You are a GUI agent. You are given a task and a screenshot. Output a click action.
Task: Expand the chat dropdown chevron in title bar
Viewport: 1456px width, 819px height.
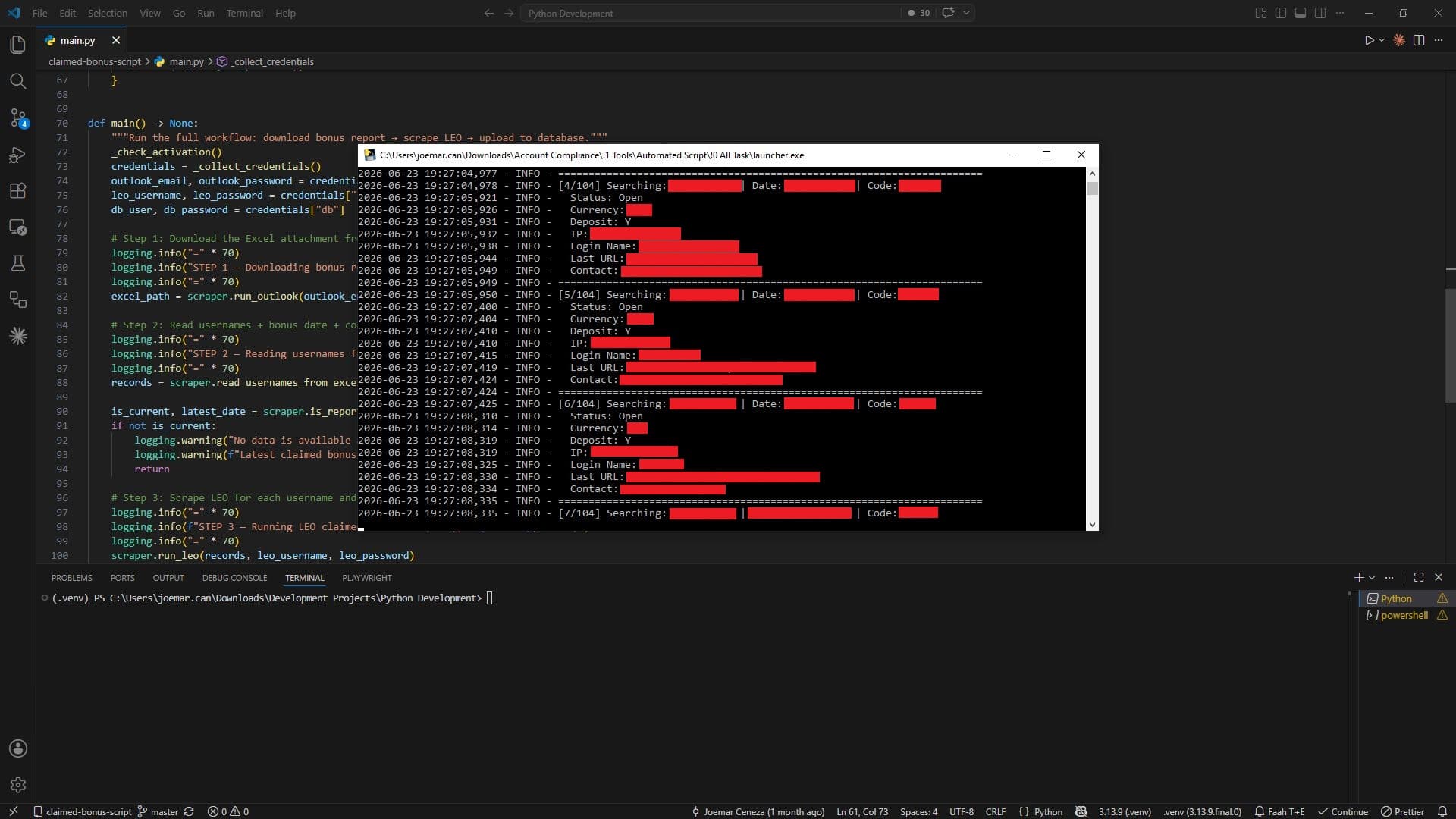966,13
